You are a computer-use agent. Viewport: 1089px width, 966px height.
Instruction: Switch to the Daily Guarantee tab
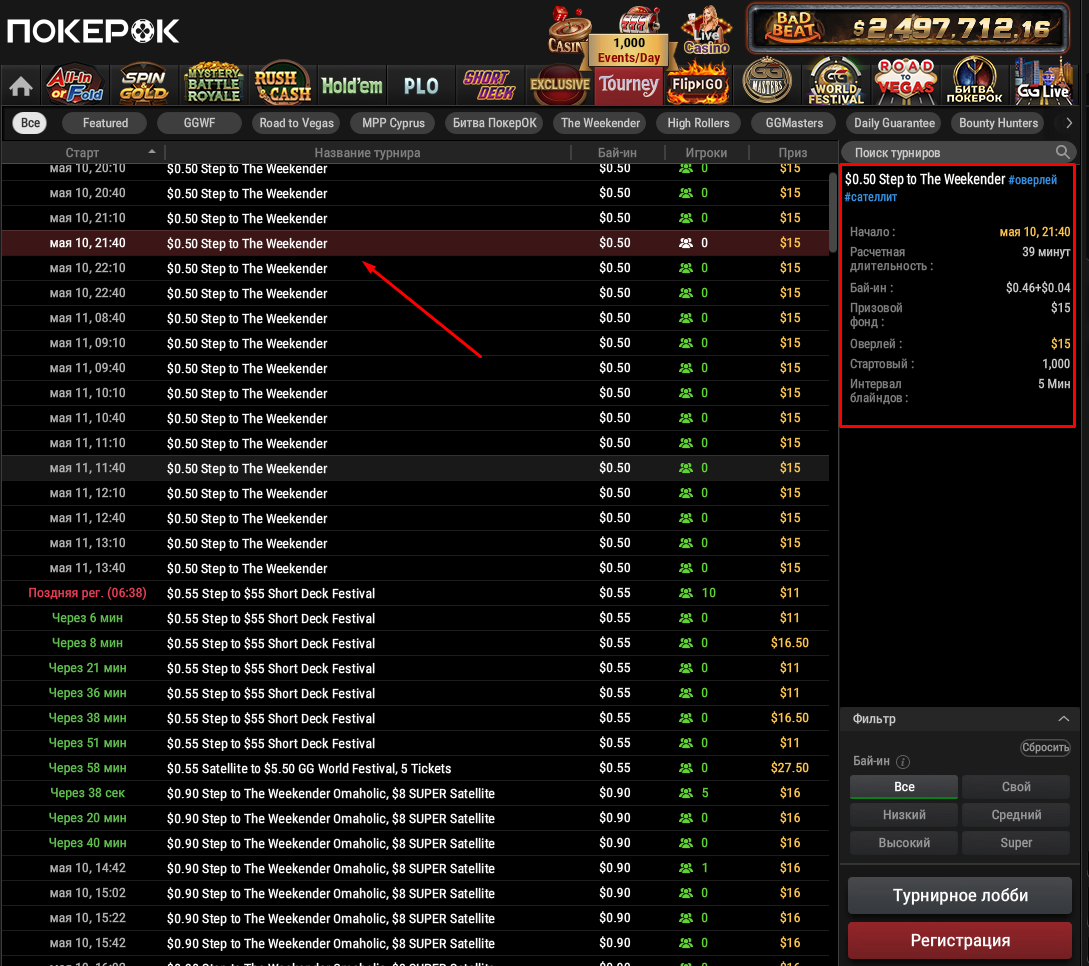tap(894, 123)
